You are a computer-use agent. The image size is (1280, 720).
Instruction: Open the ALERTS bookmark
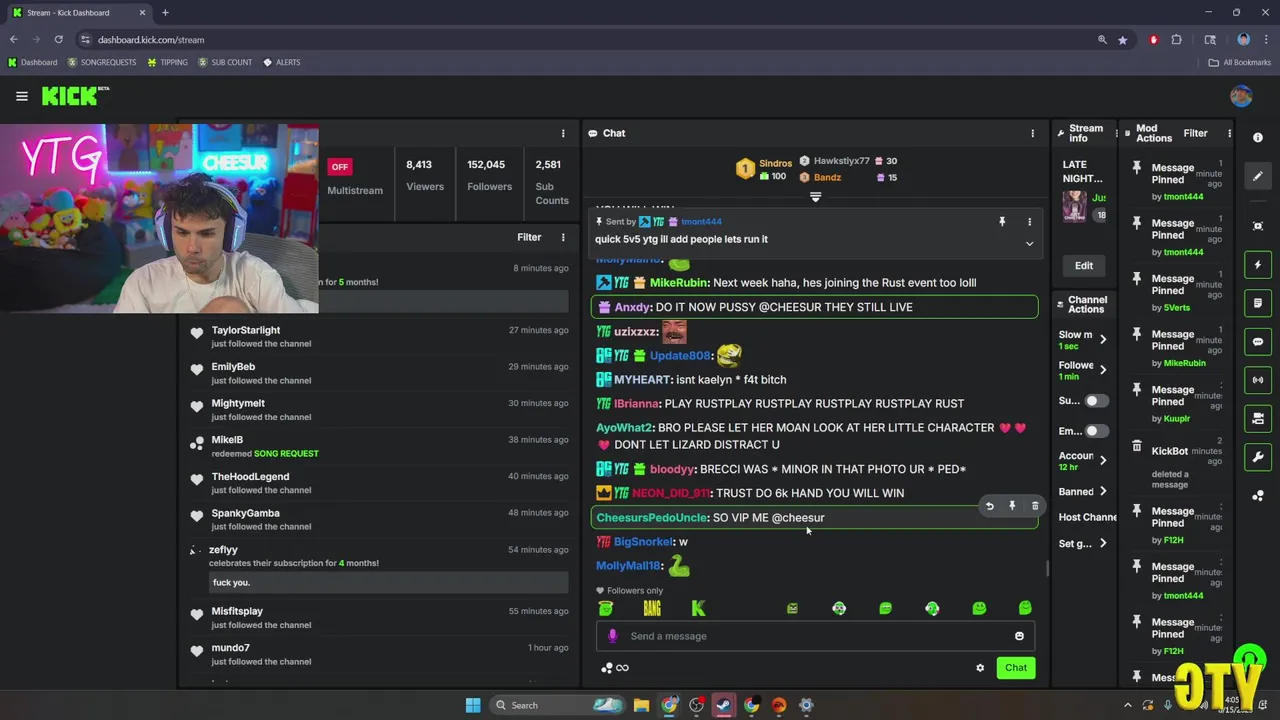(x=281, y=62)
